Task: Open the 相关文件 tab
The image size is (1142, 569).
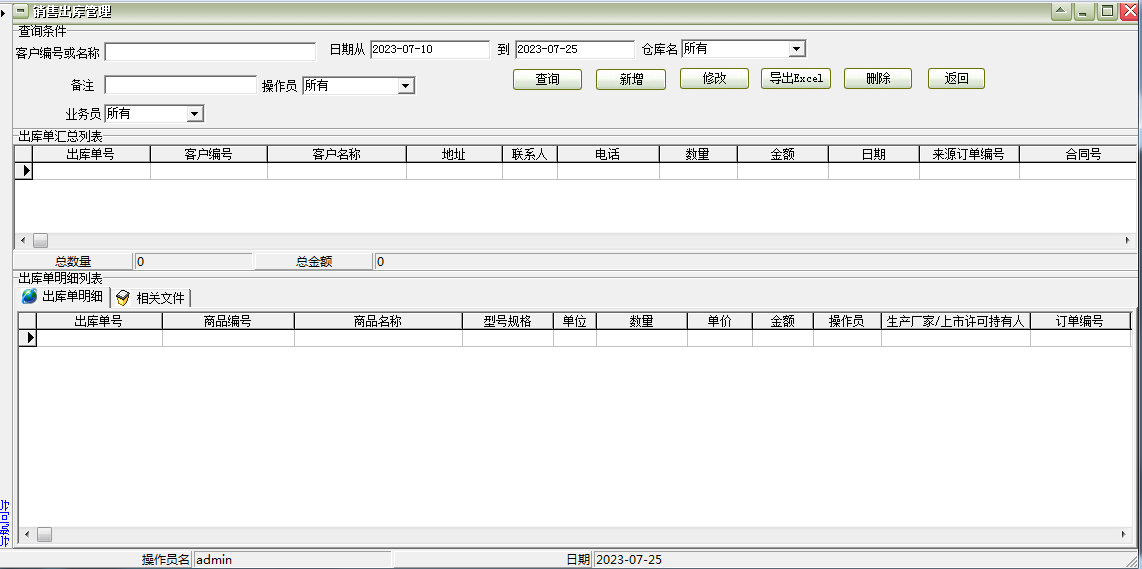Action: (152, 297)
